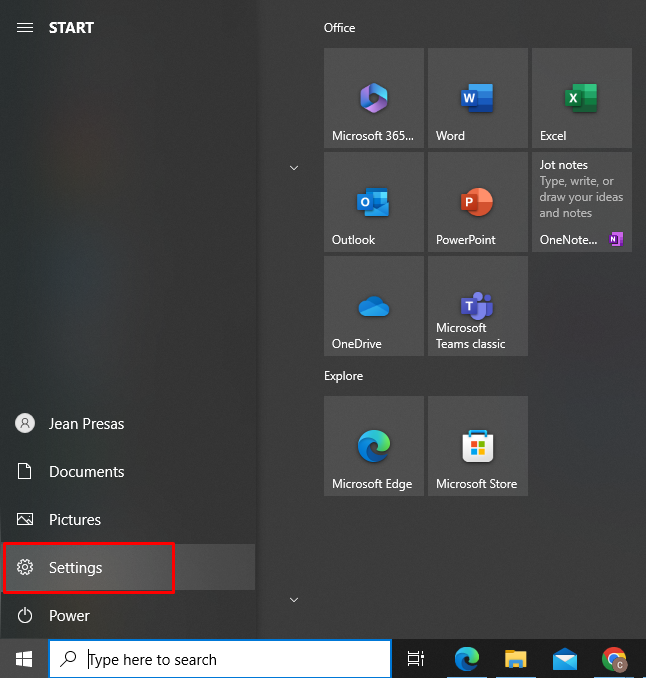
Task: Launch Outlook from the Start menu
Action: pyautogui.click(x=374, y=202)
